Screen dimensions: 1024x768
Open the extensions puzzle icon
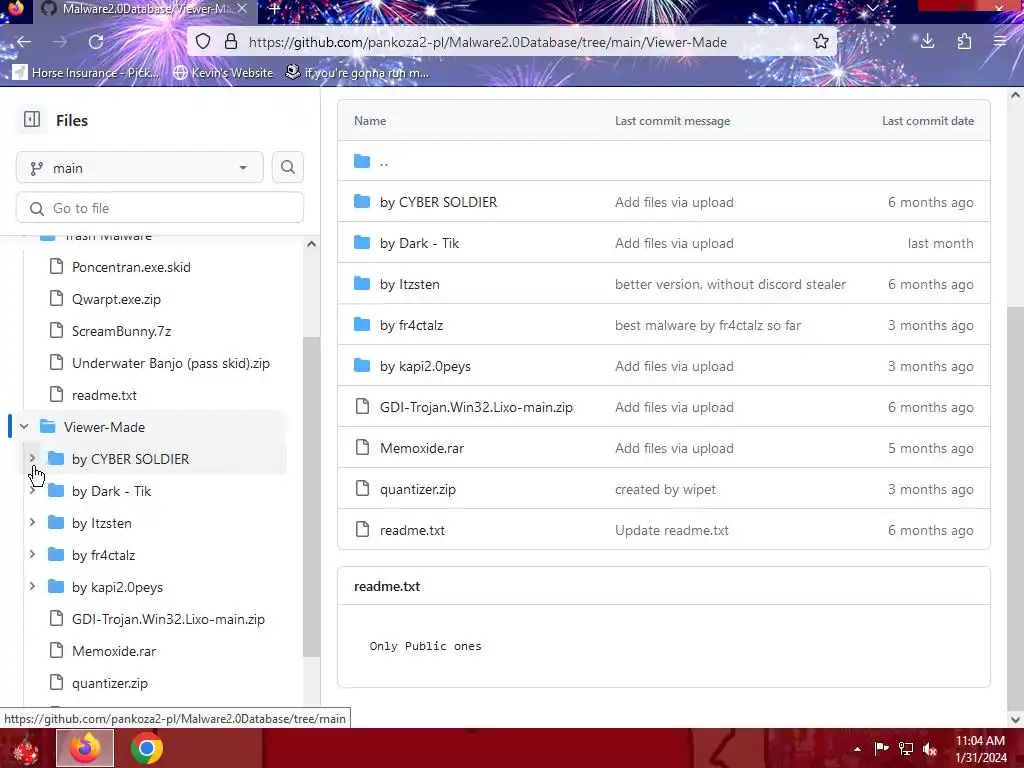pyautogui.click(x=964, y=42)
